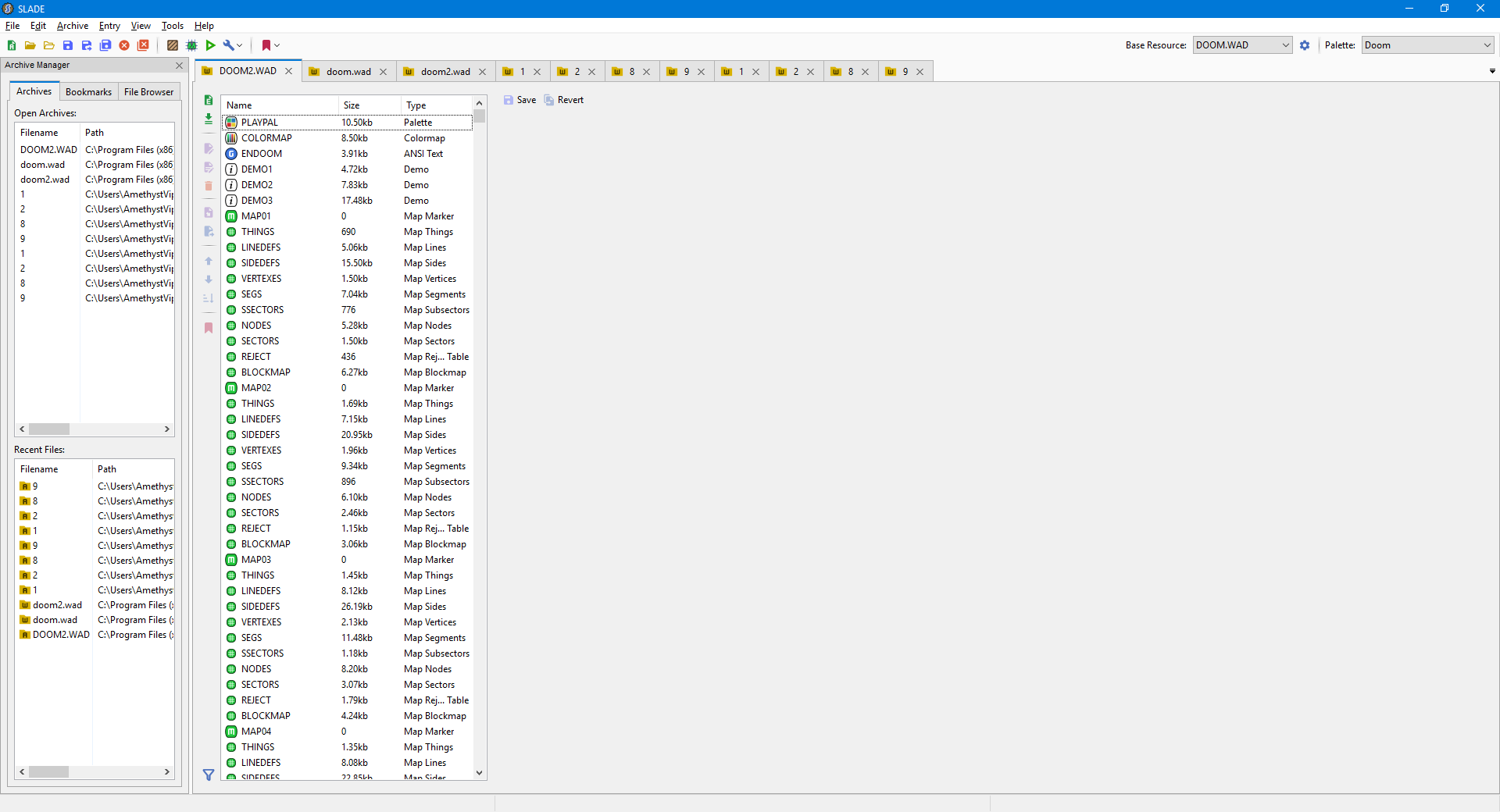Close the Archive Manager panel
Image resolution: width=1500 pixels, height=812 pixels.
[179, 66]
